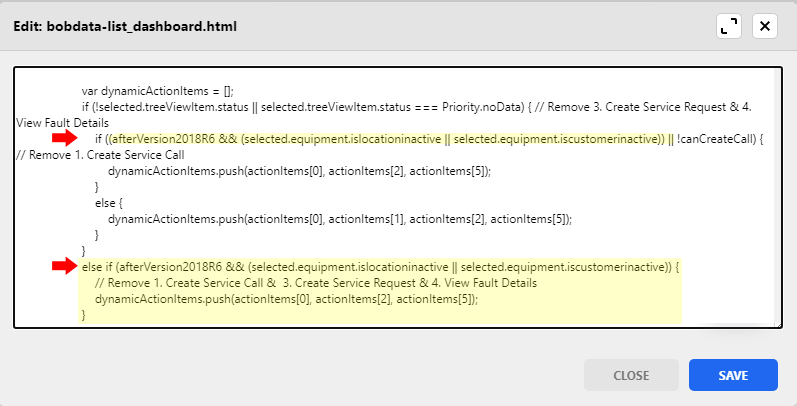Save changes with the SAVE button
Screen dimensions: 797x406
pyautogui.click(x=732, y=375)
